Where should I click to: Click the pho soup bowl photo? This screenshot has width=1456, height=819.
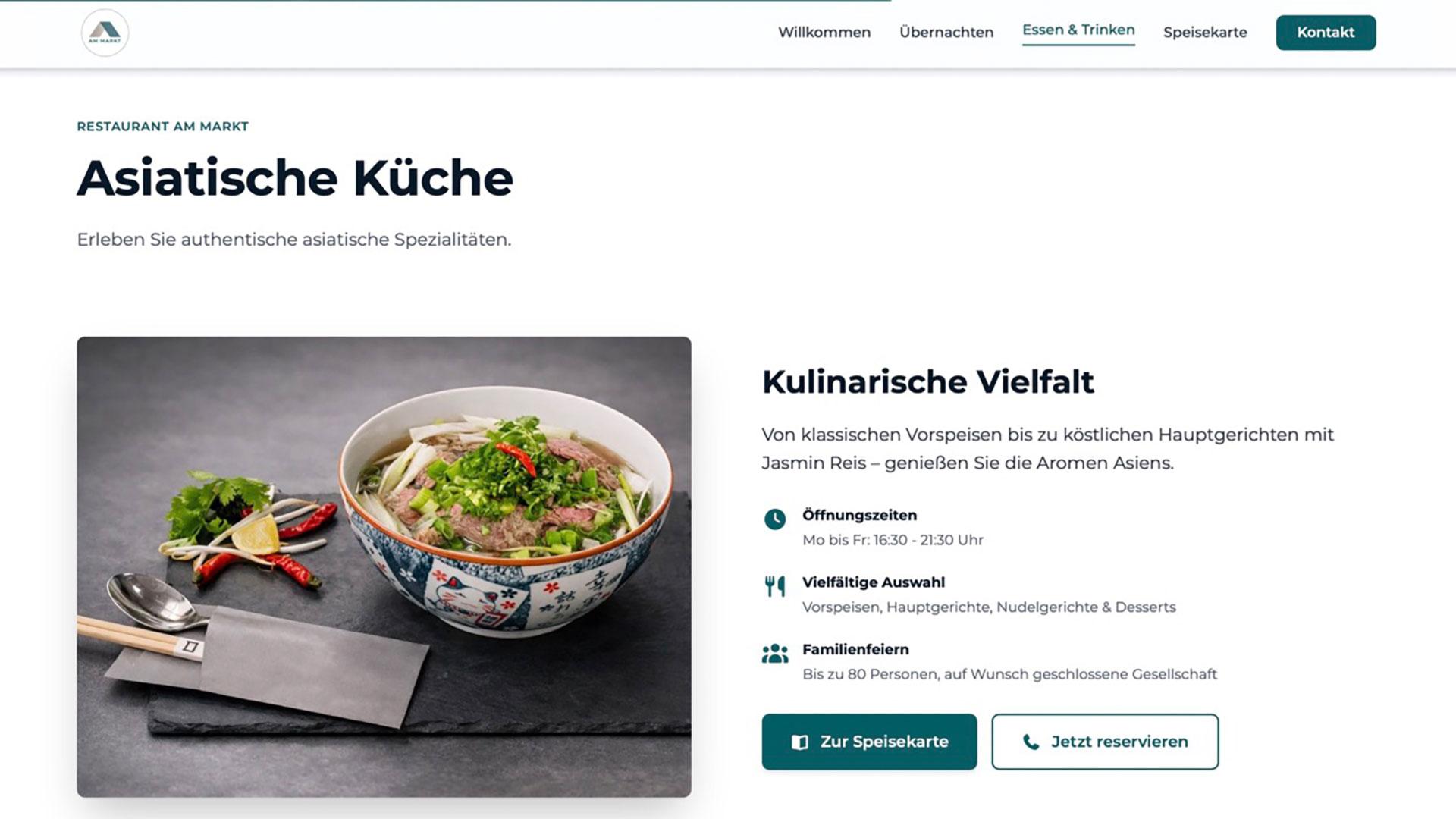pyautogui.click(x=384, y=566)
